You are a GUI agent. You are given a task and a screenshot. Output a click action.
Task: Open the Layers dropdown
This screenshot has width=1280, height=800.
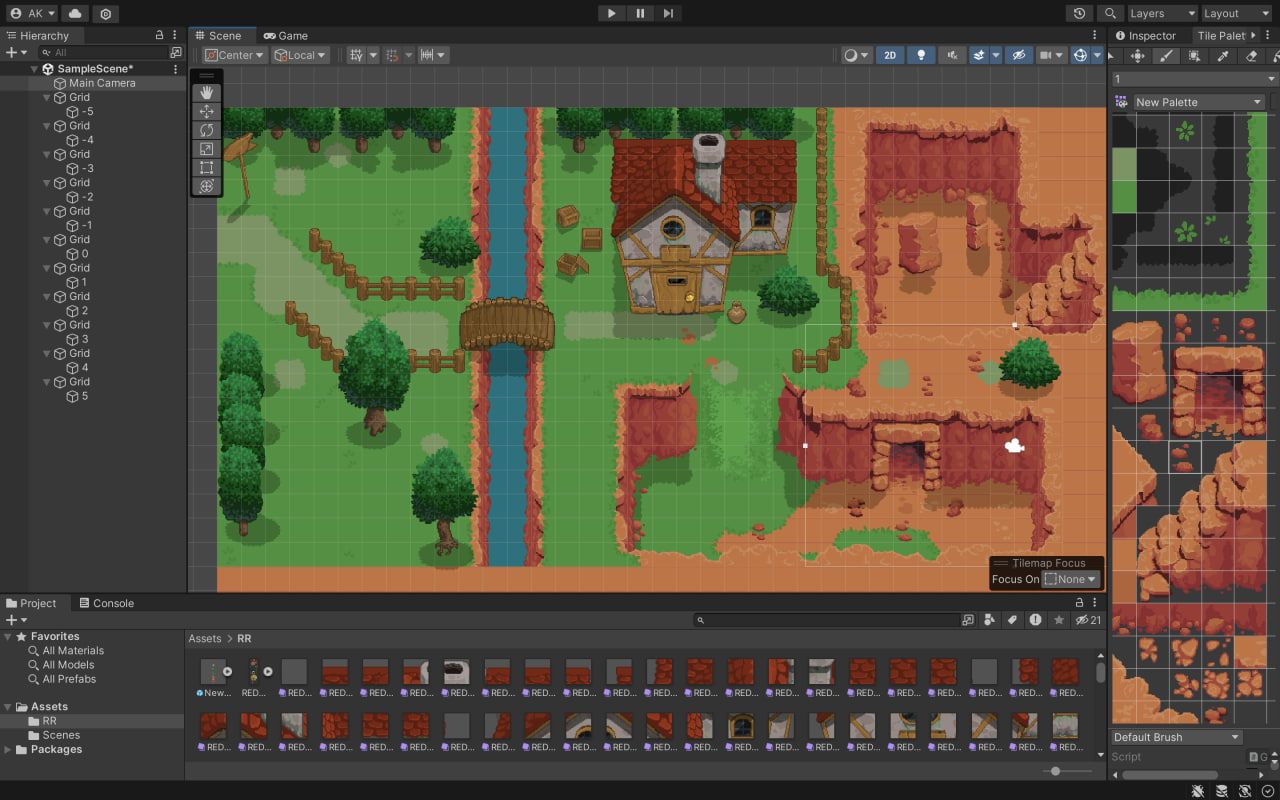pos(1161,13)
